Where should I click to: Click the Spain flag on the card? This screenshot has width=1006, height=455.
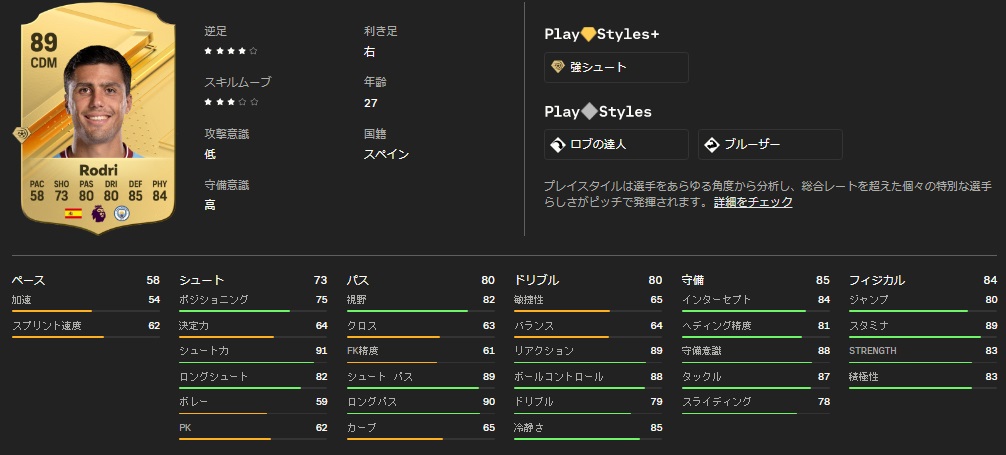click(73, 213)
